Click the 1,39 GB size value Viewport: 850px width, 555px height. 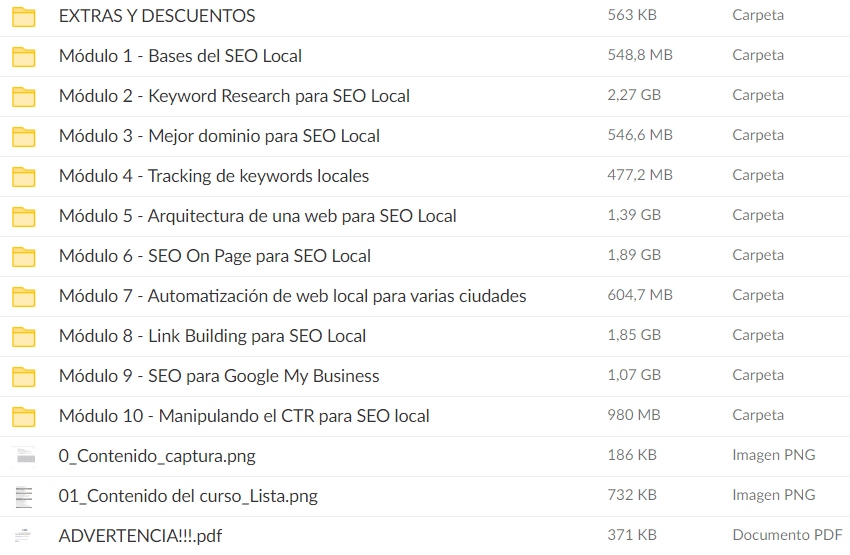coord(634,215)
